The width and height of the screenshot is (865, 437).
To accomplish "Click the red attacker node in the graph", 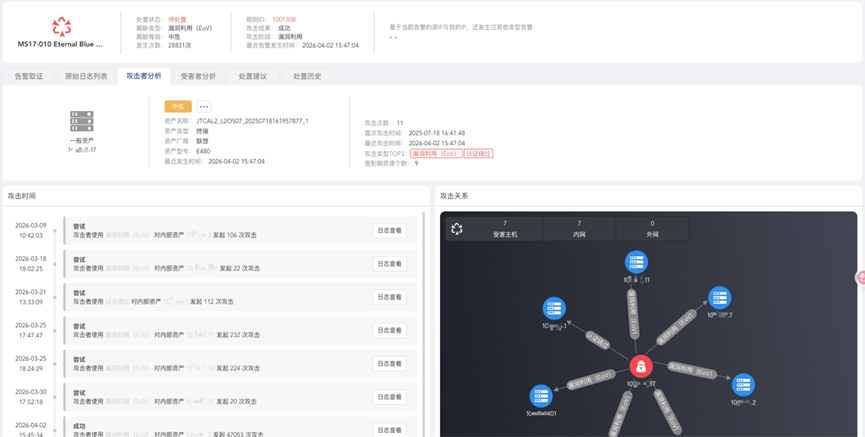I will pyautogui.click(x=640, y=366).
